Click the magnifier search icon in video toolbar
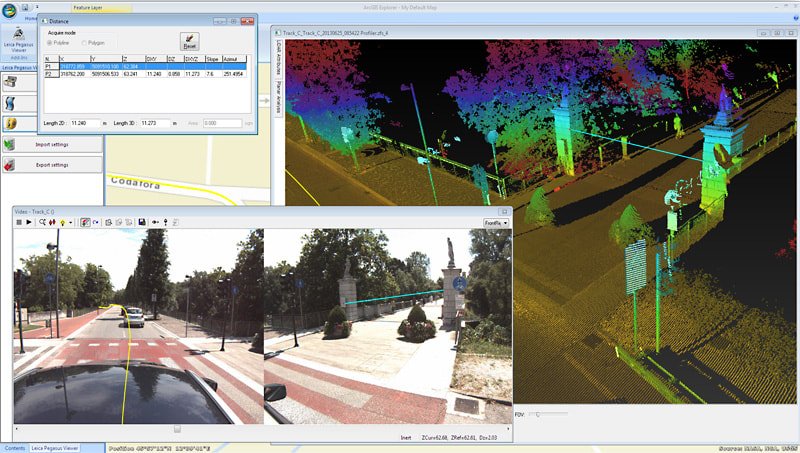Viewport: 800px width, 453px height. click(x=42, y=222)
